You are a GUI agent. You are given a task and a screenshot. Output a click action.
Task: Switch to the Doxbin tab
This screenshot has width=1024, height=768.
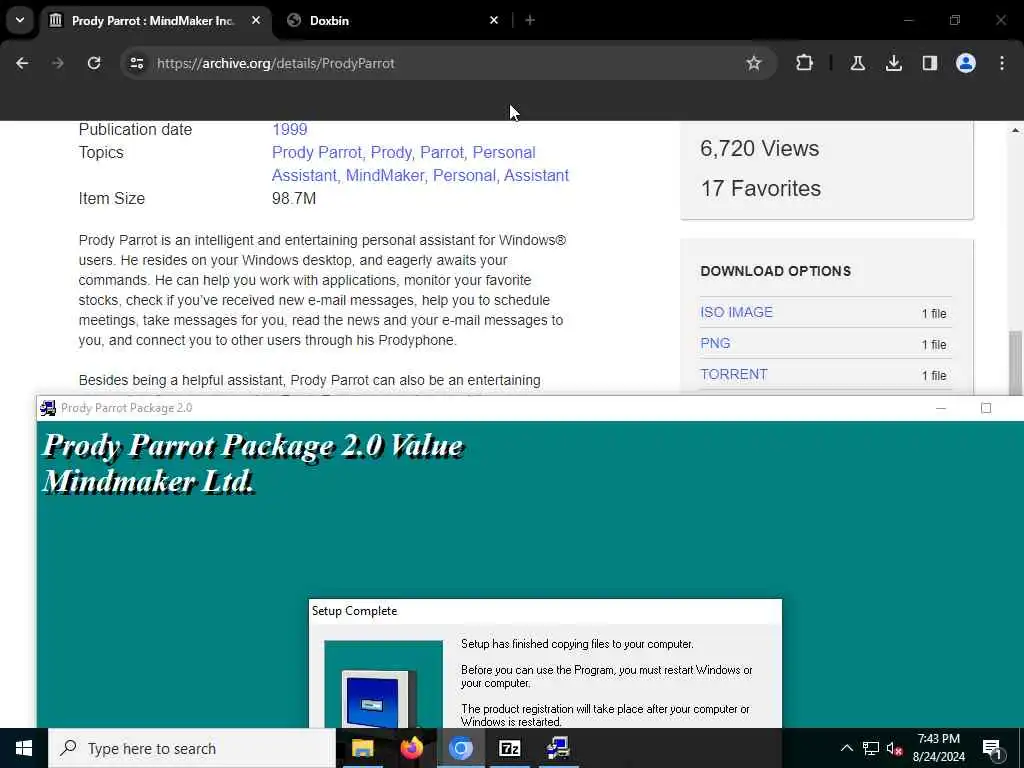click(x=392, y=21)
